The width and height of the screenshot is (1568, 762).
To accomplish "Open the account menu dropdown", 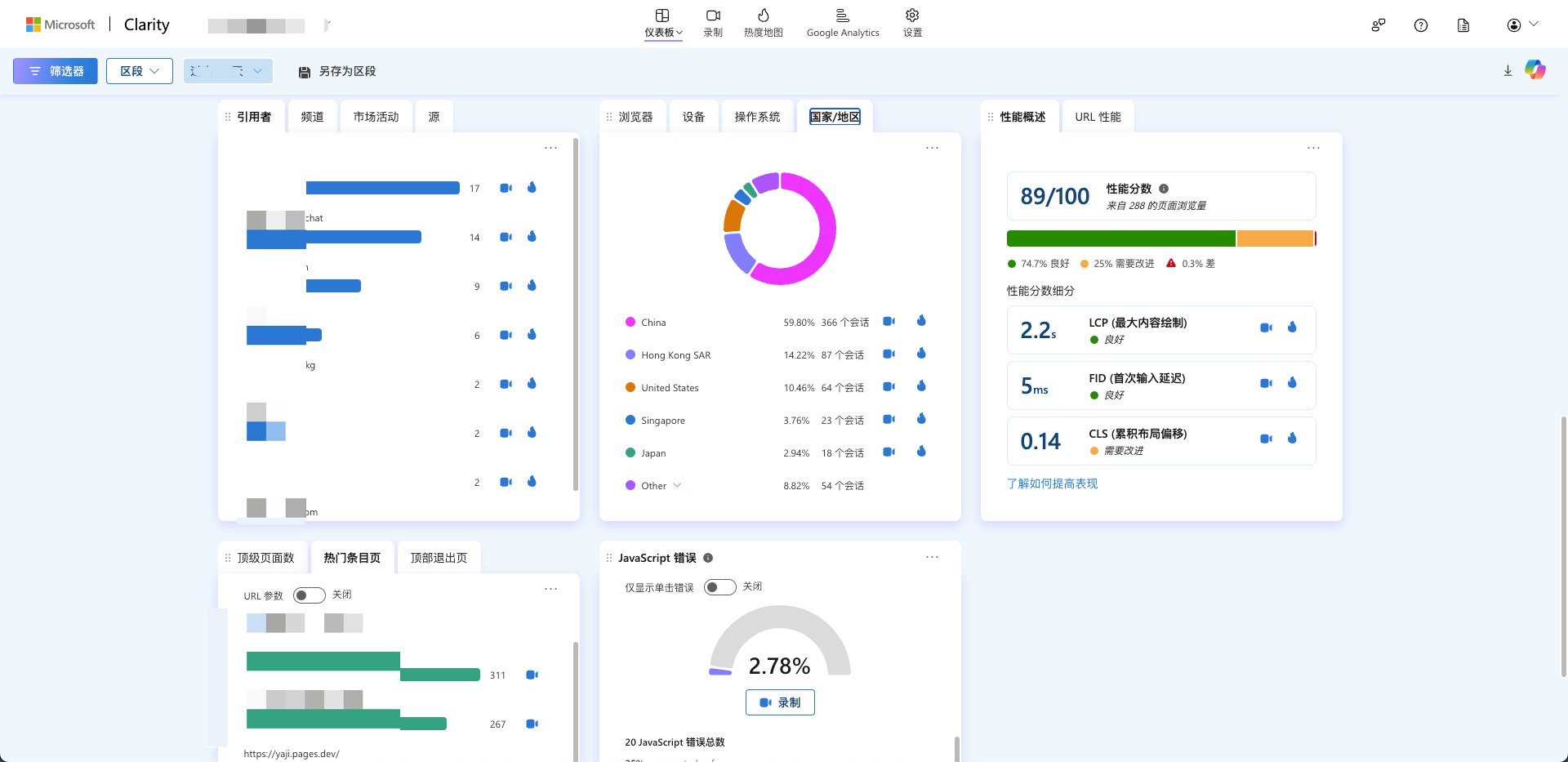I will click(x=1522, y=25).
